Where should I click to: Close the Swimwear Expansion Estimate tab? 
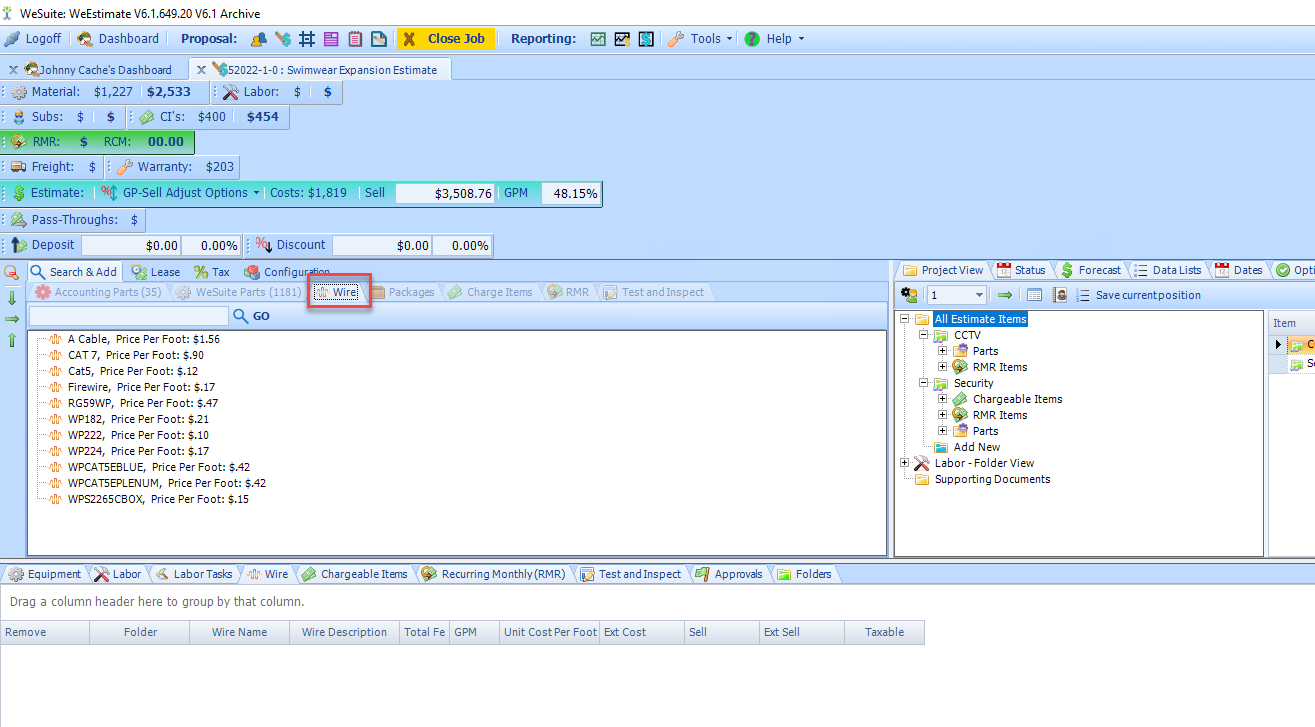click(x=201, y=70)
